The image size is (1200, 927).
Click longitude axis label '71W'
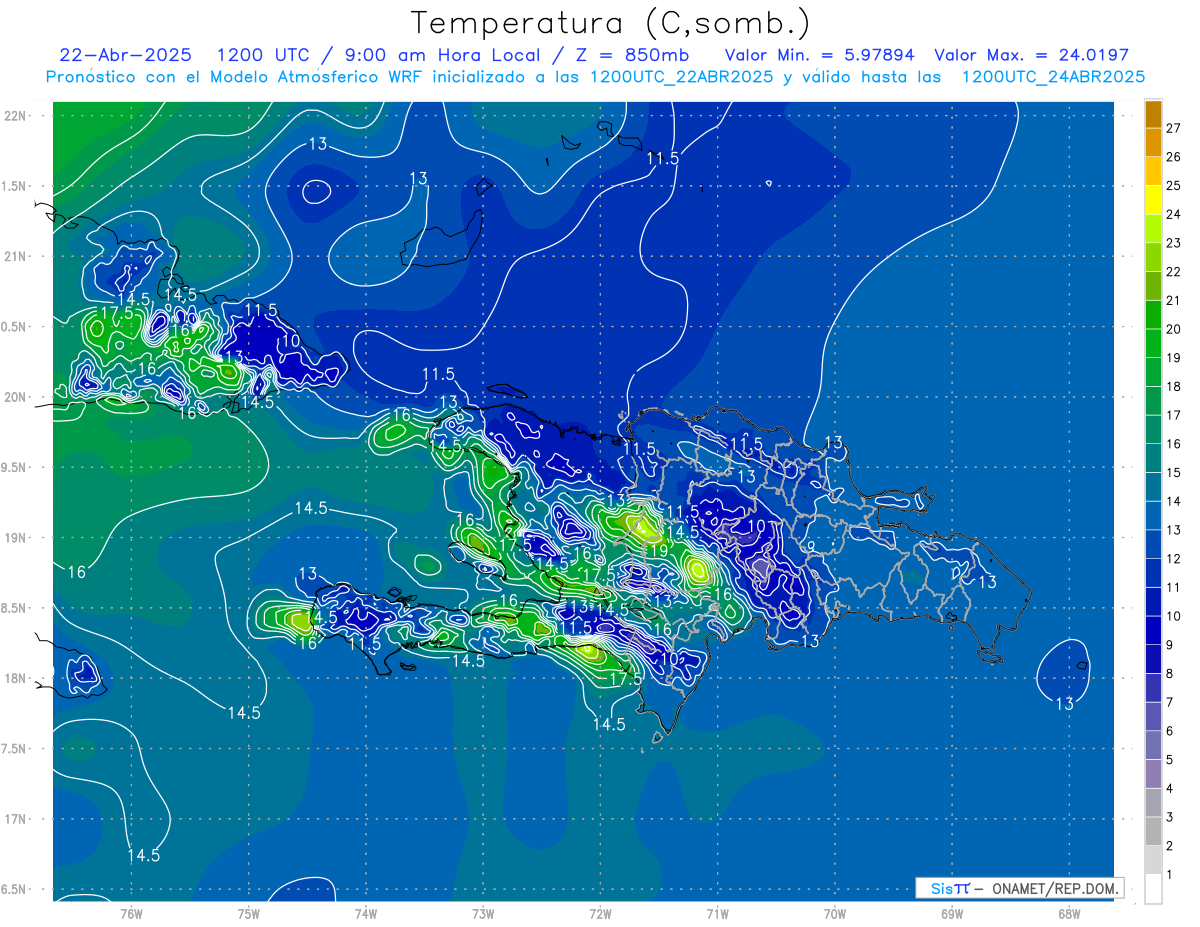(x=717, y=914)
